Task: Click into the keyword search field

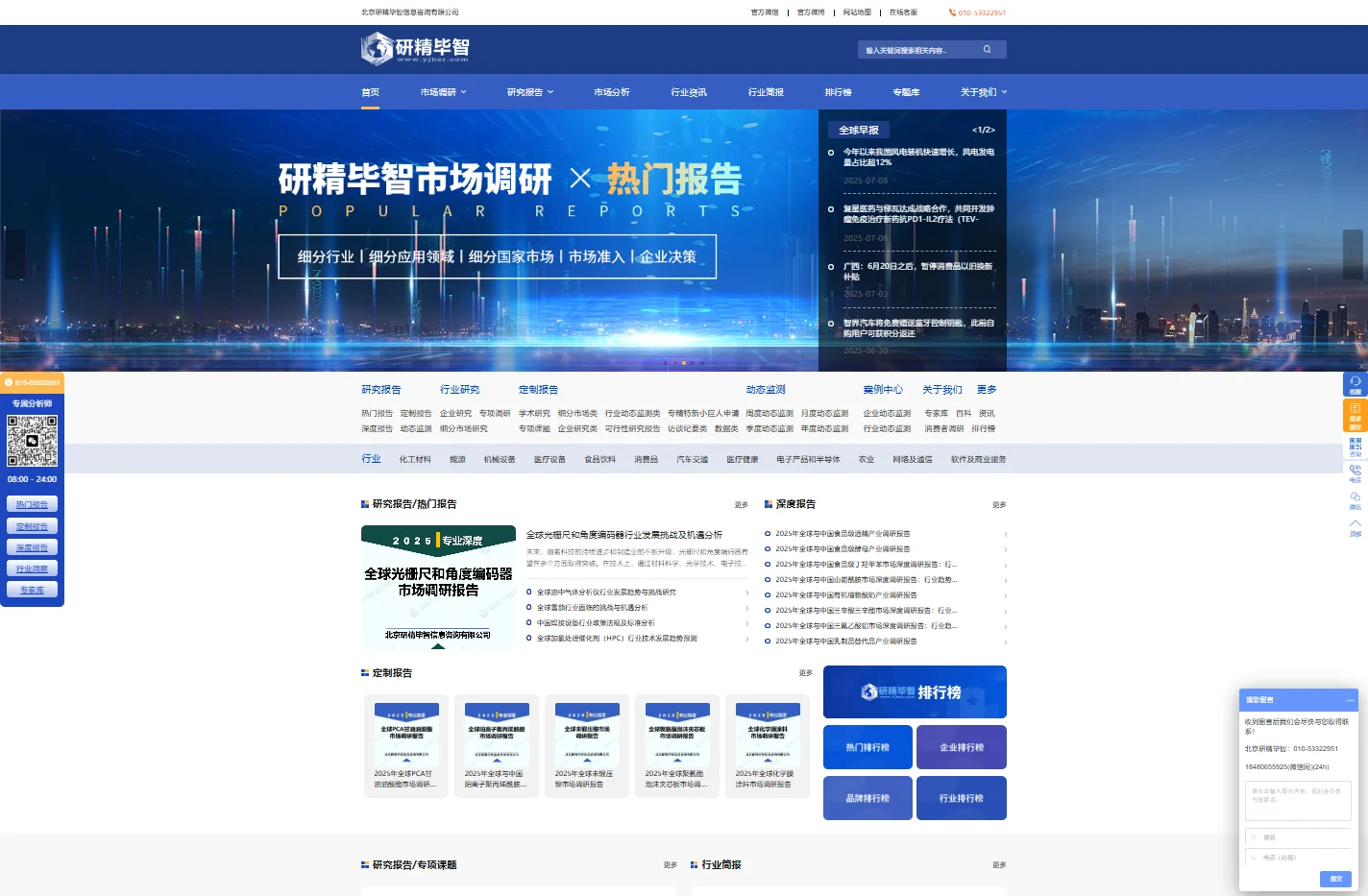Action: tap(917, 50)
